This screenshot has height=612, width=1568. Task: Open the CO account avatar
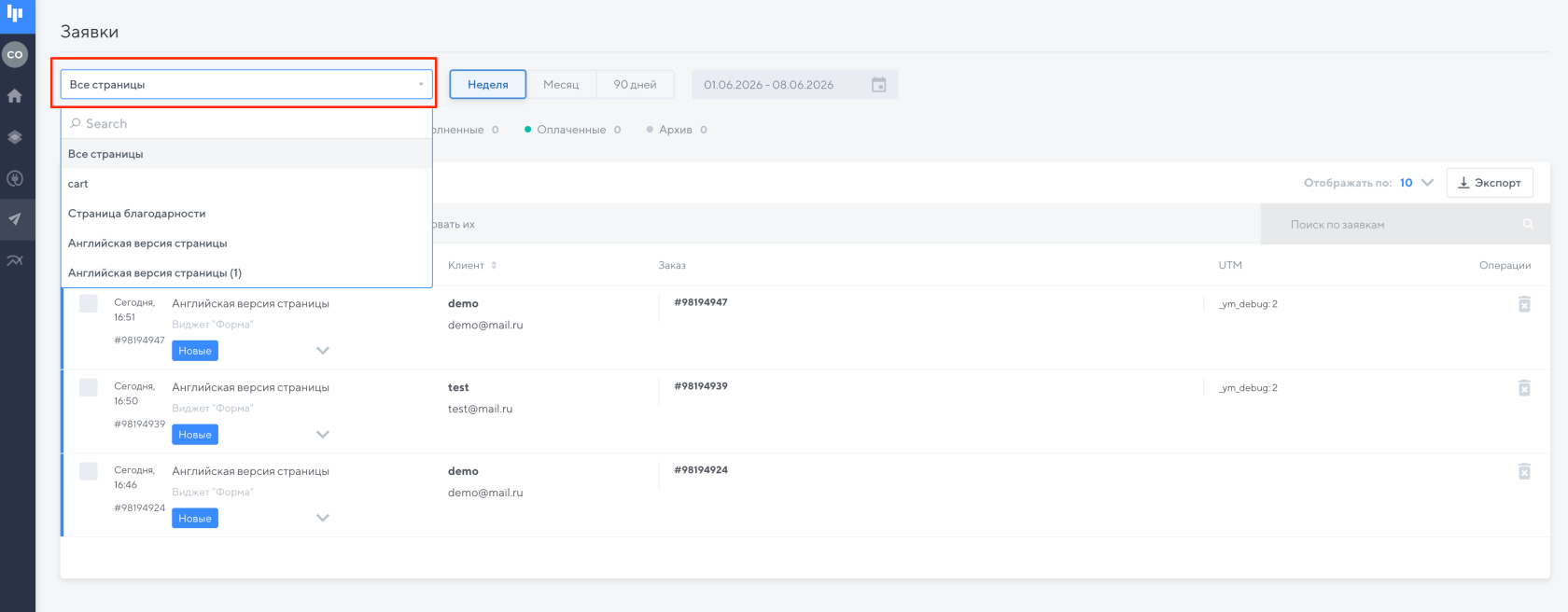click(x=15, y=54)
